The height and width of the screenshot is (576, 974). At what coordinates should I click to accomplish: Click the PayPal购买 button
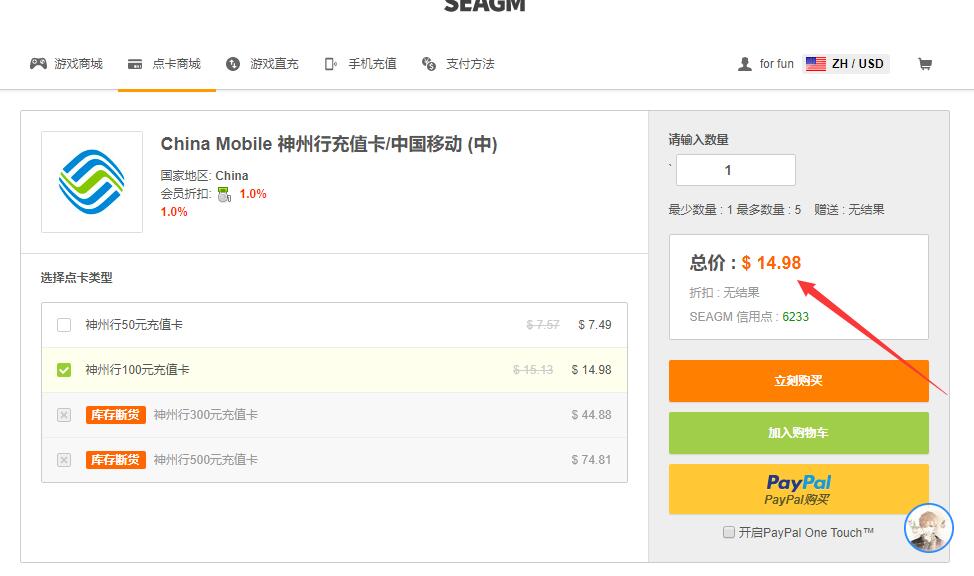[799, 489]
